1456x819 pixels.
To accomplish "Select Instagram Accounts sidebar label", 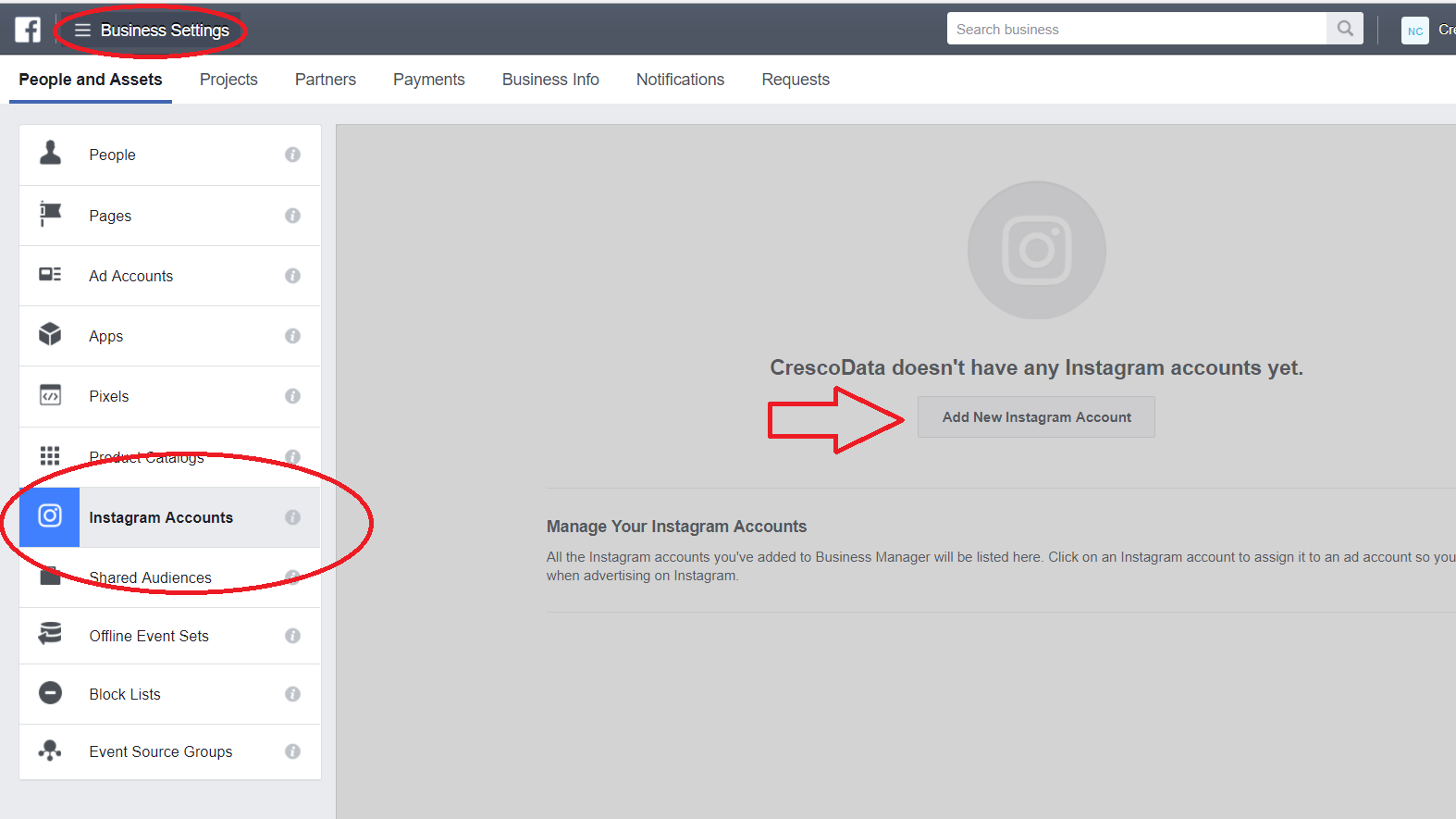I will pyautogui.click(x=161, y=517).
